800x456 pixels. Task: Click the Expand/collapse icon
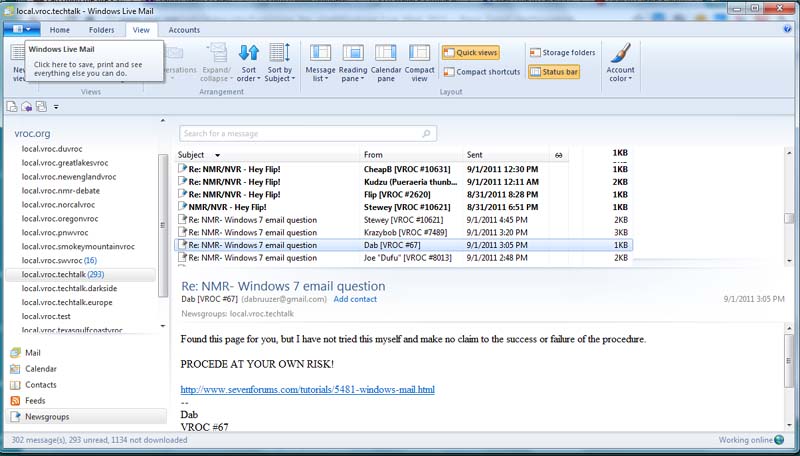point(217,53)
